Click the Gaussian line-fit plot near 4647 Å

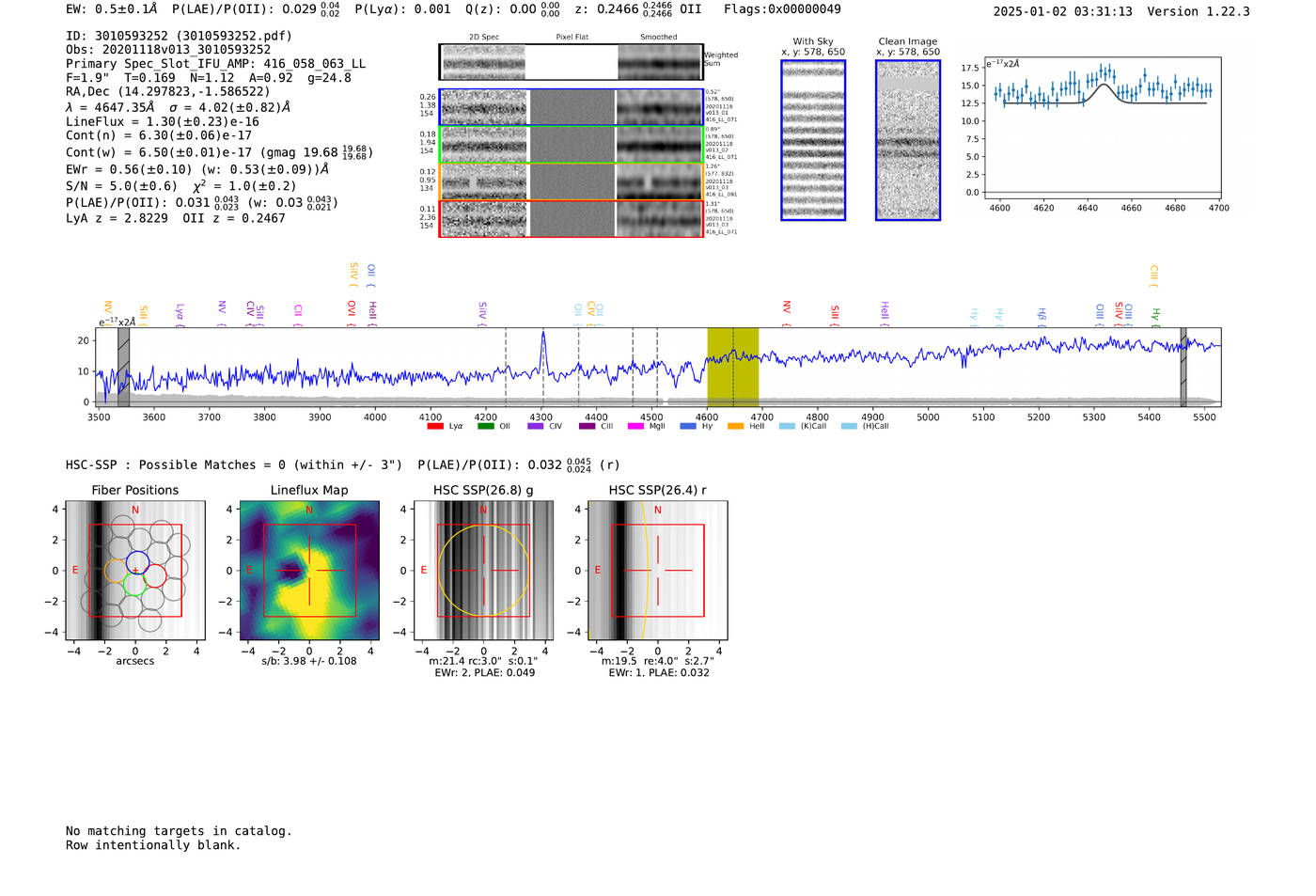[1102, 128]
